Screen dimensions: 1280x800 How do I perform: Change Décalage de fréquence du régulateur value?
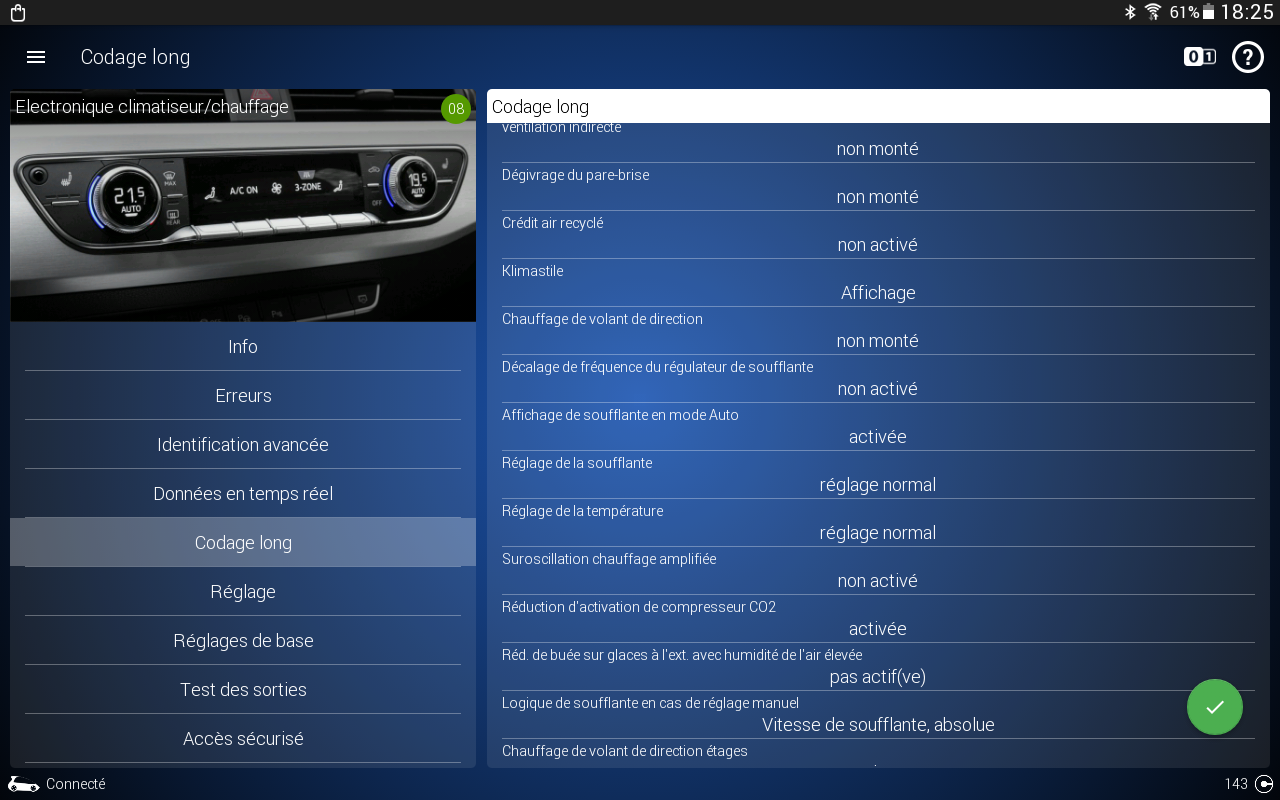tap(878, 389)
